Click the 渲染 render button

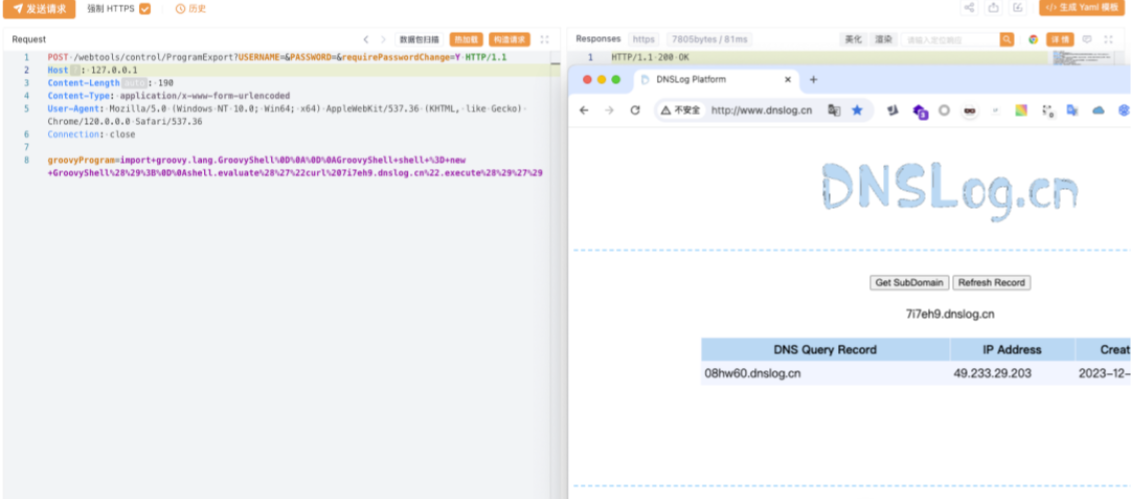(x=883, y=40)
